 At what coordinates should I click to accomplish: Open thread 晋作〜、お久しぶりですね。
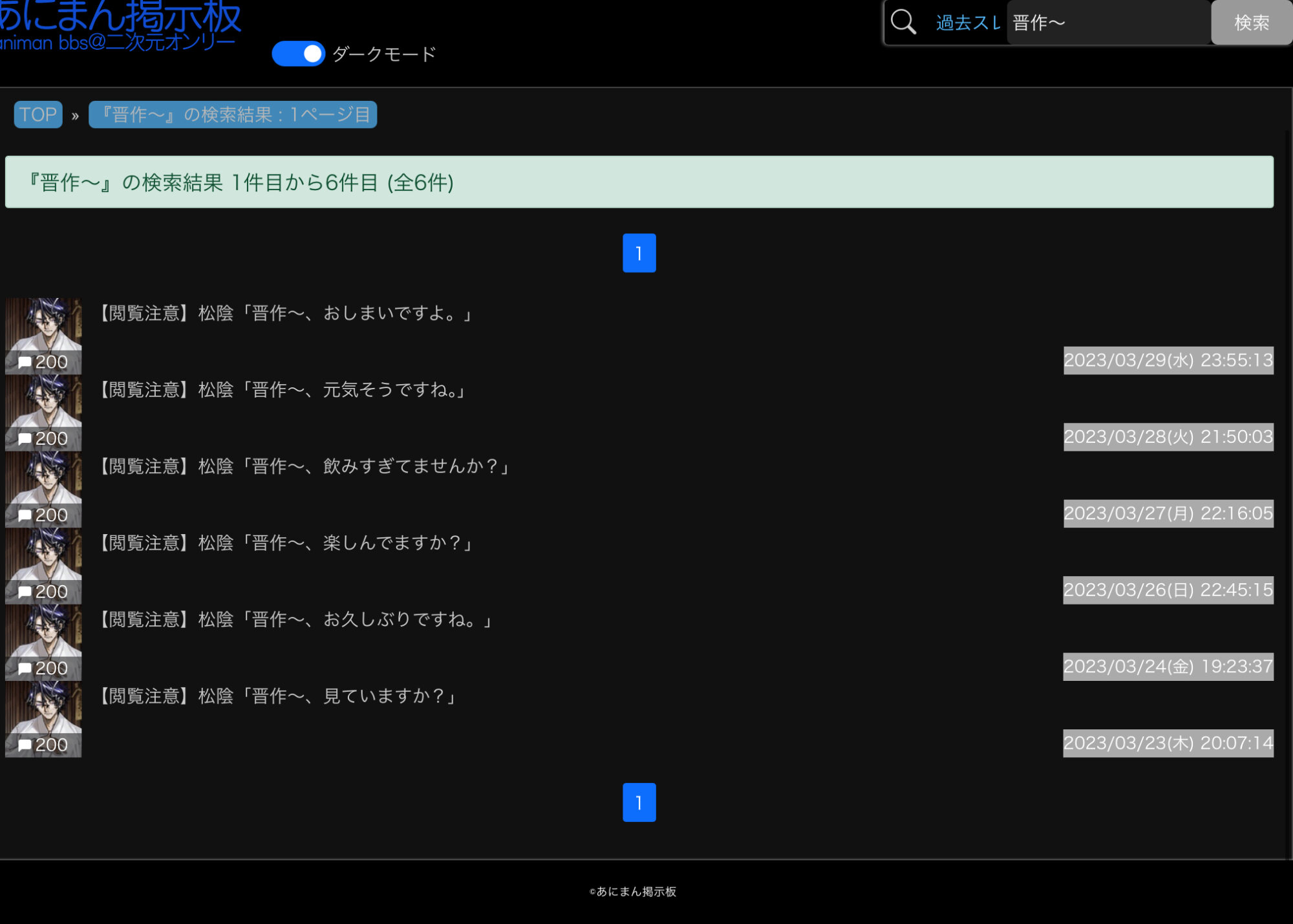[296, 619]
